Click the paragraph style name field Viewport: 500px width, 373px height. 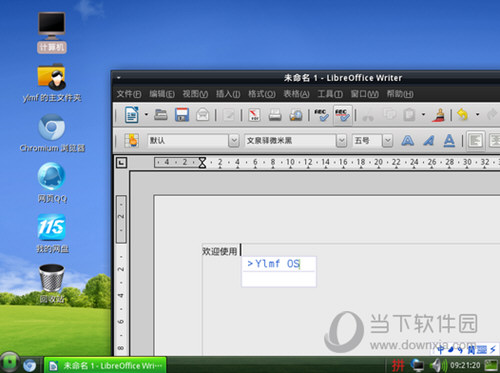[188, 141]
